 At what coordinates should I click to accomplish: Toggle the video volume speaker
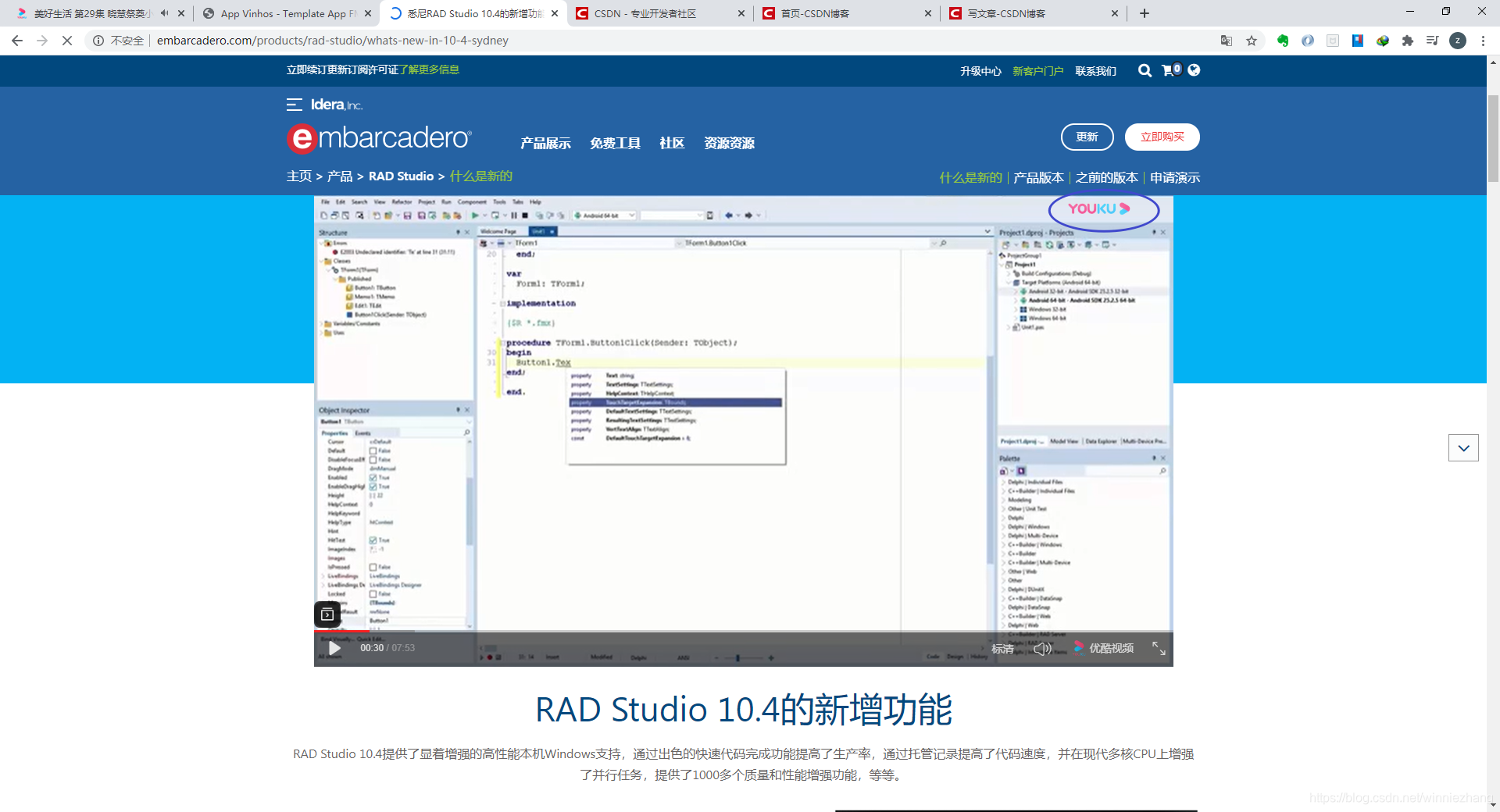[x=1042, y=649]
